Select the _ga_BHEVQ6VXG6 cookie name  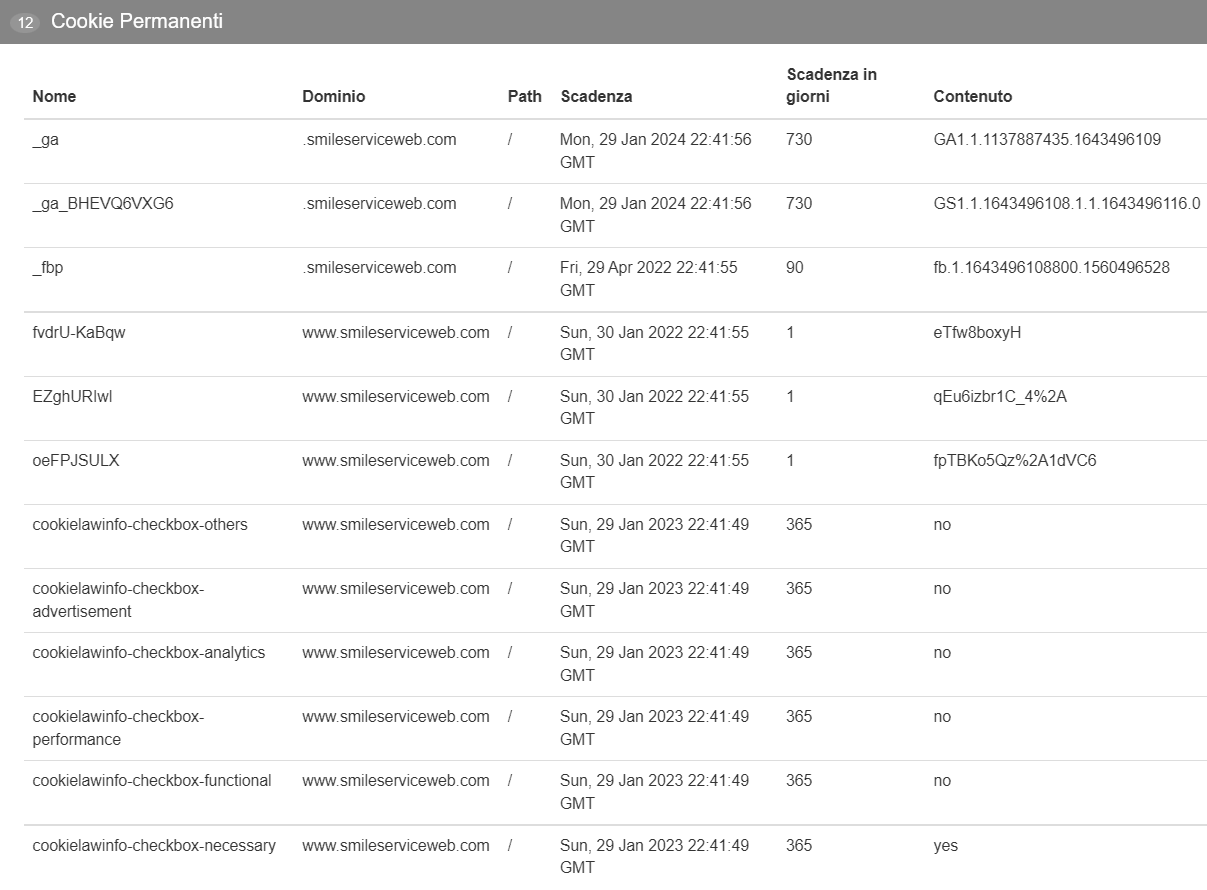103,204
